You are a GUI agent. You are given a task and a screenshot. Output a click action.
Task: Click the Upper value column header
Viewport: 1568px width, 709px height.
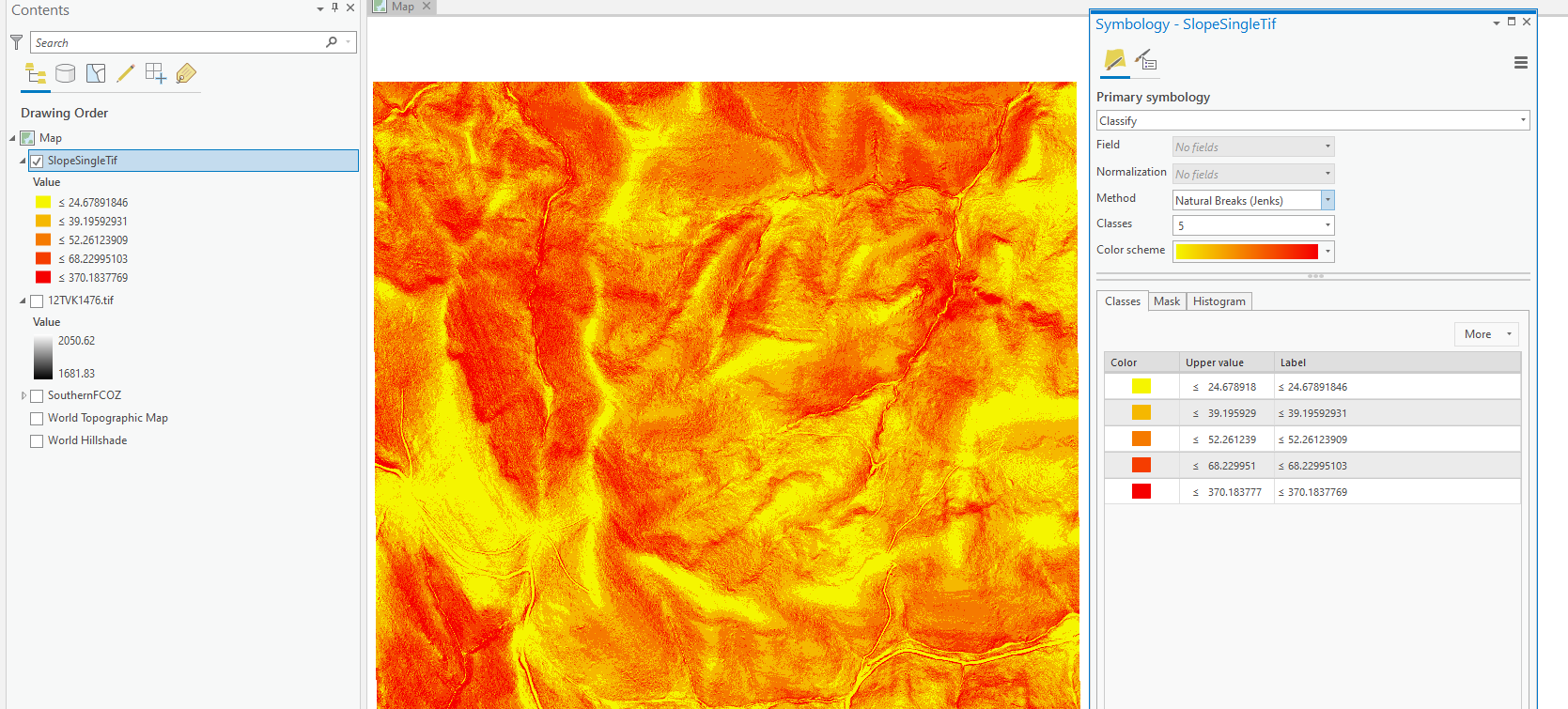[1227, 362]
